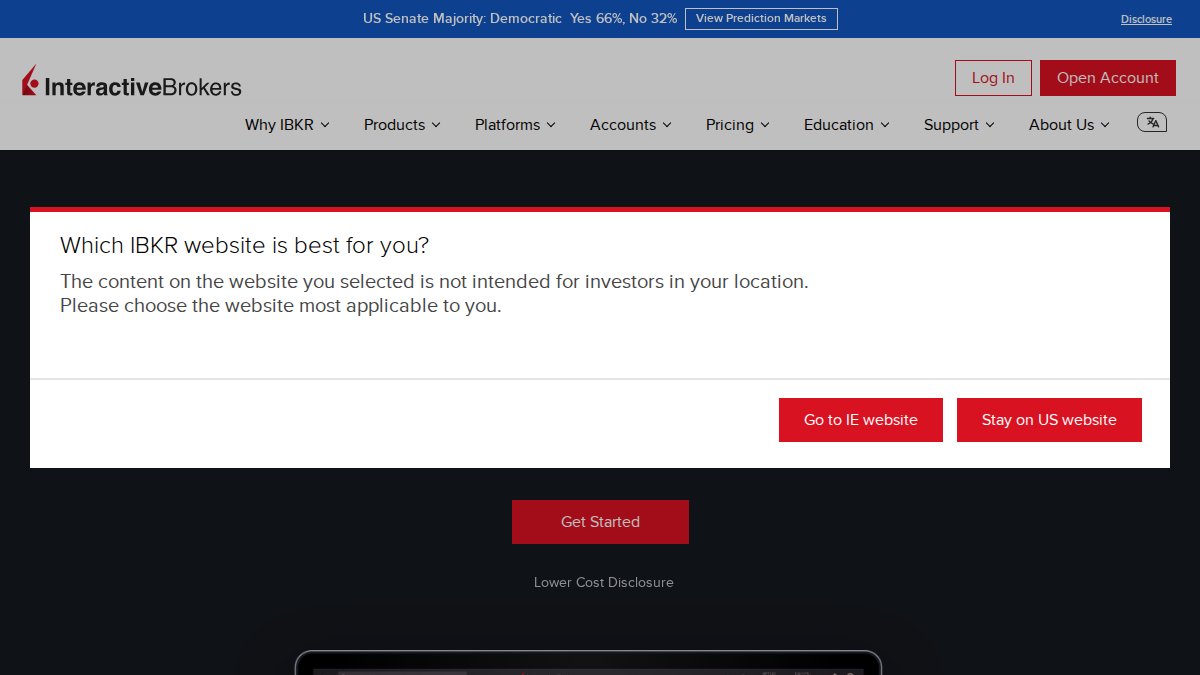Expand the Why IBKR menu
1200x675 pixels.
[287, 125]
